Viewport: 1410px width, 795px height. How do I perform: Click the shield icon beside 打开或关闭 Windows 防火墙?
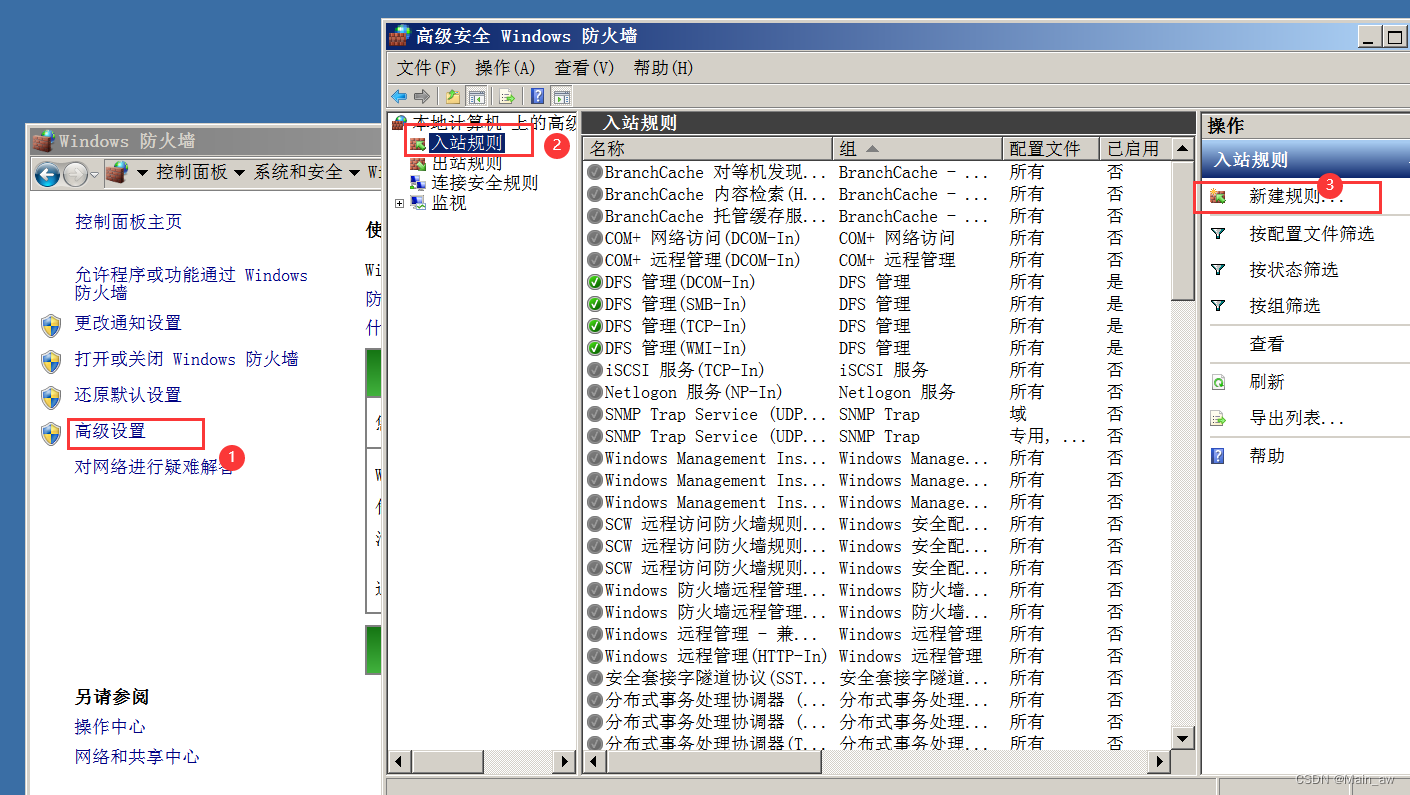coord(51,362)
